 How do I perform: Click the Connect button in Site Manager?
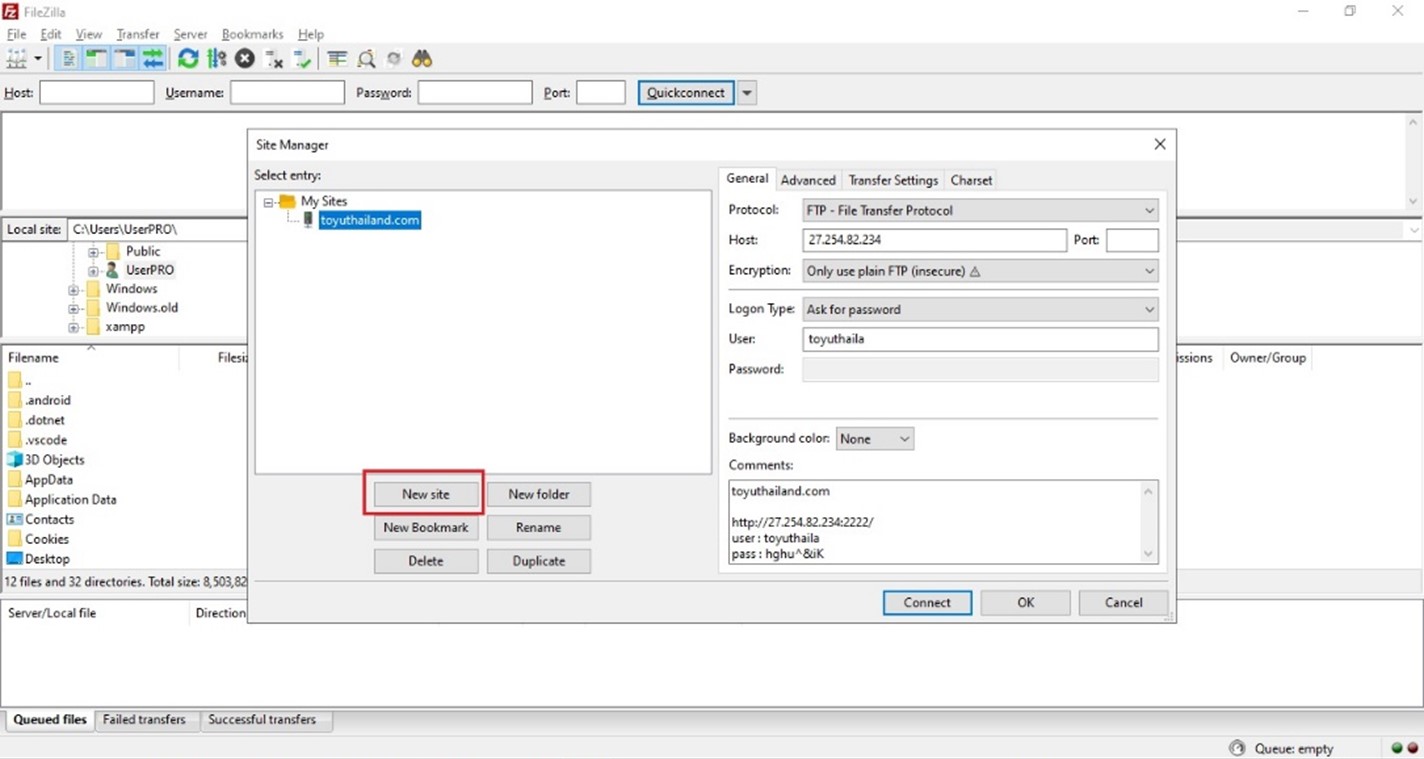pyautogui.click(x=927, y=603)
